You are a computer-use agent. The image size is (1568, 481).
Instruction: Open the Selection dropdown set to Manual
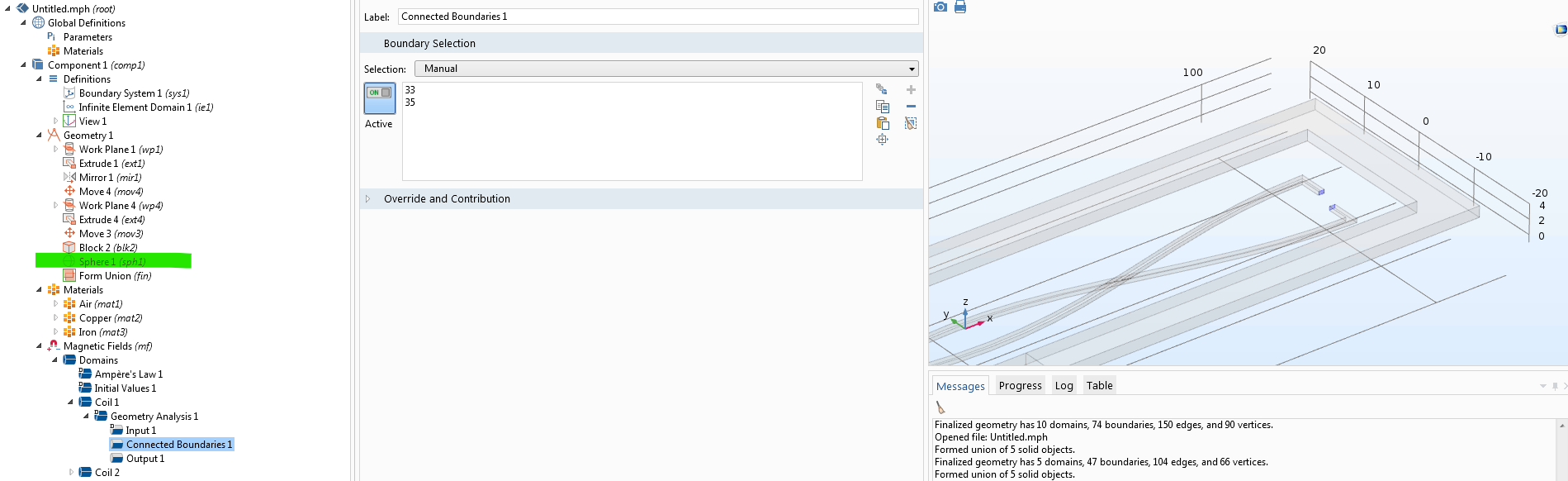[666, 69]
